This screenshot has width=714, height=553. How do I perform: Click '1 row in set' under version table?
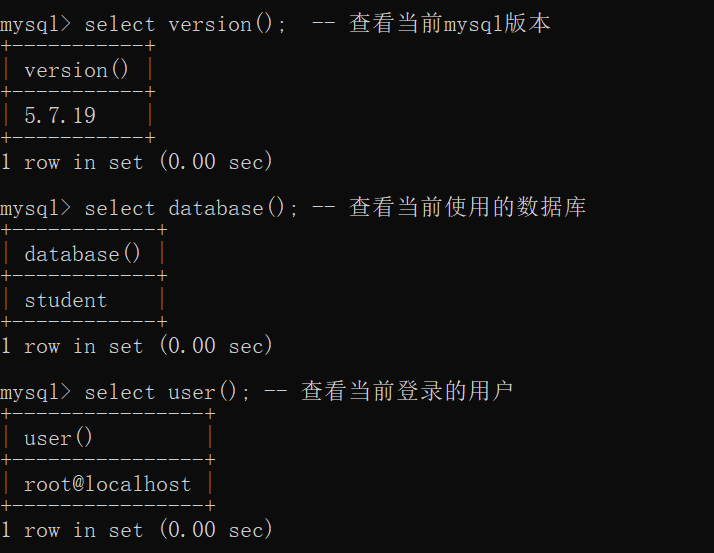pos(72,162)
